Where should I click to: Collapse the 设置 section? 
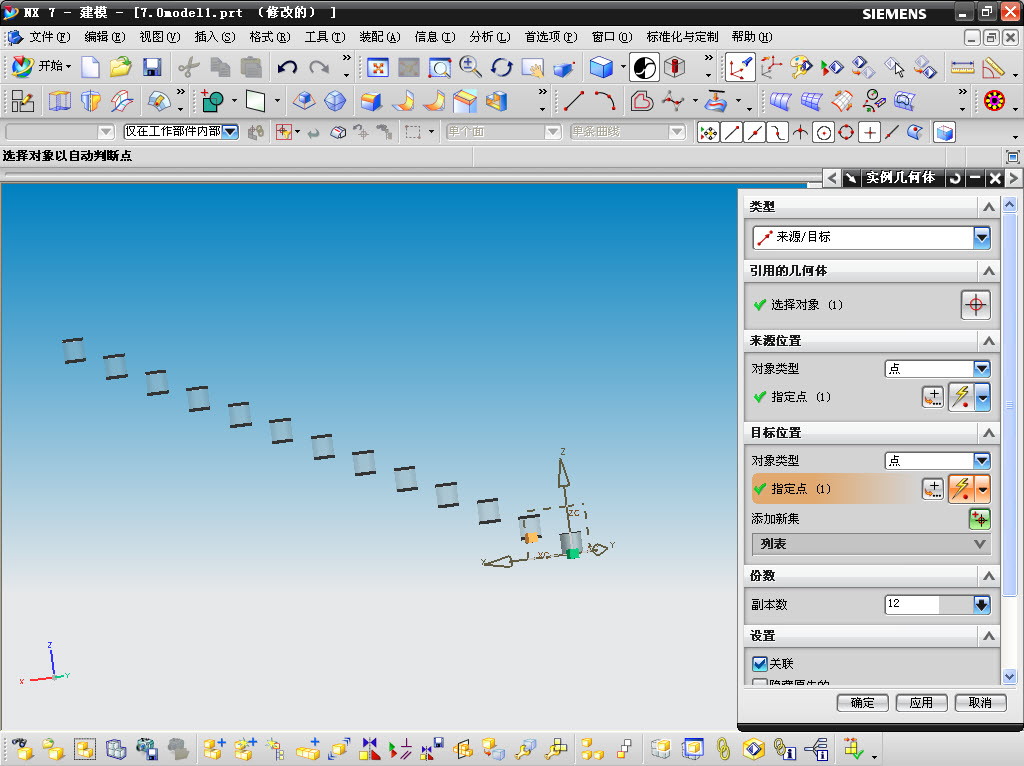(x=989, y=635)
